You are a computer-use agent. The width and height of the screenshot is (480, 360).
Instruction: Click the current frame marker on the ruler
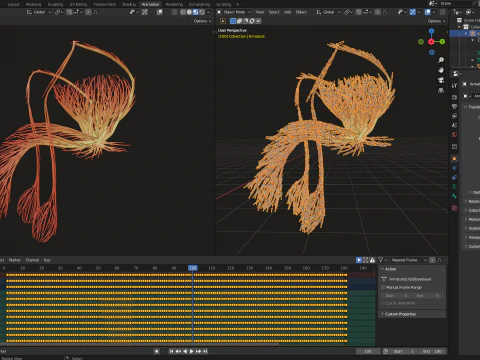tap(193, 268)
